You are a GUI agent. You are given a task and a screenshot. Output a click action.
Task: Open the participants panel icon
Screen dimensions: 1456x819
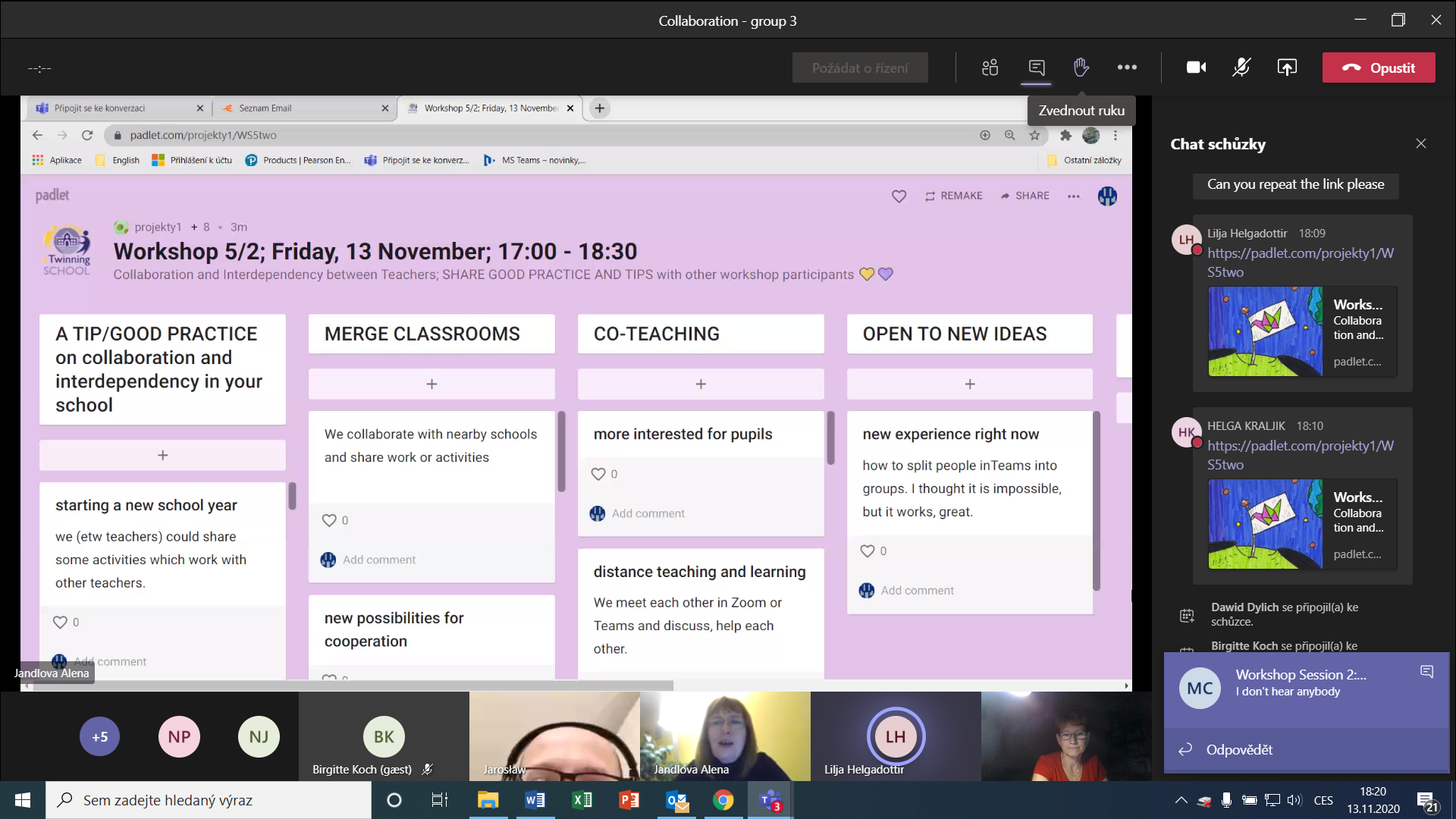(990, 67)
